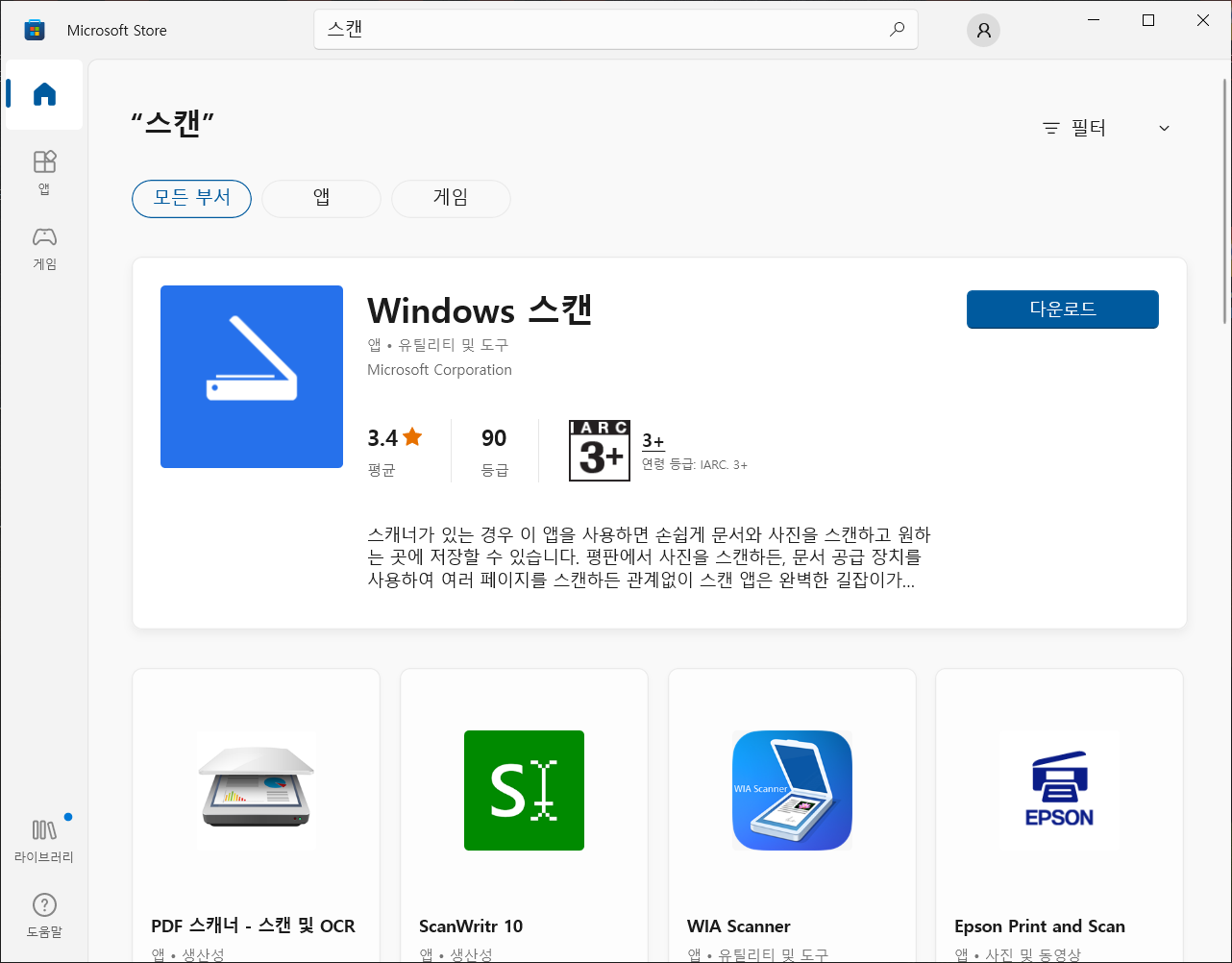
Task: Click inside the search box
Action: [x=615, y=30]
